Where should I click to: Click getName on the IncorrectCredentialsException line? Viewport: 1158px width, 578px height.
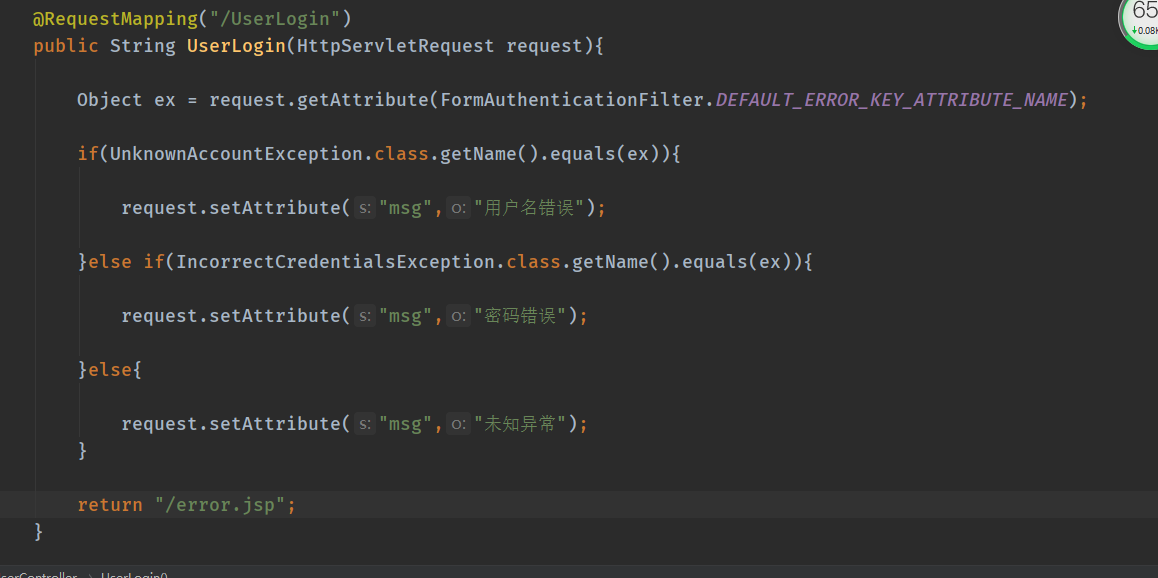pos(610,262)
